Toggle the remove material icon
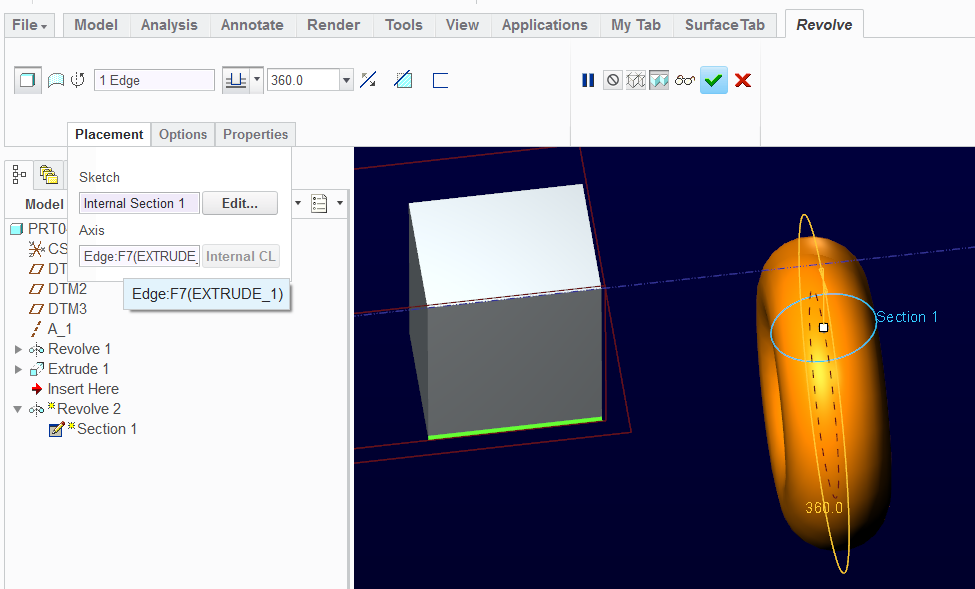The width and height of the screenshot is (975, 589). tap(403, 80)
